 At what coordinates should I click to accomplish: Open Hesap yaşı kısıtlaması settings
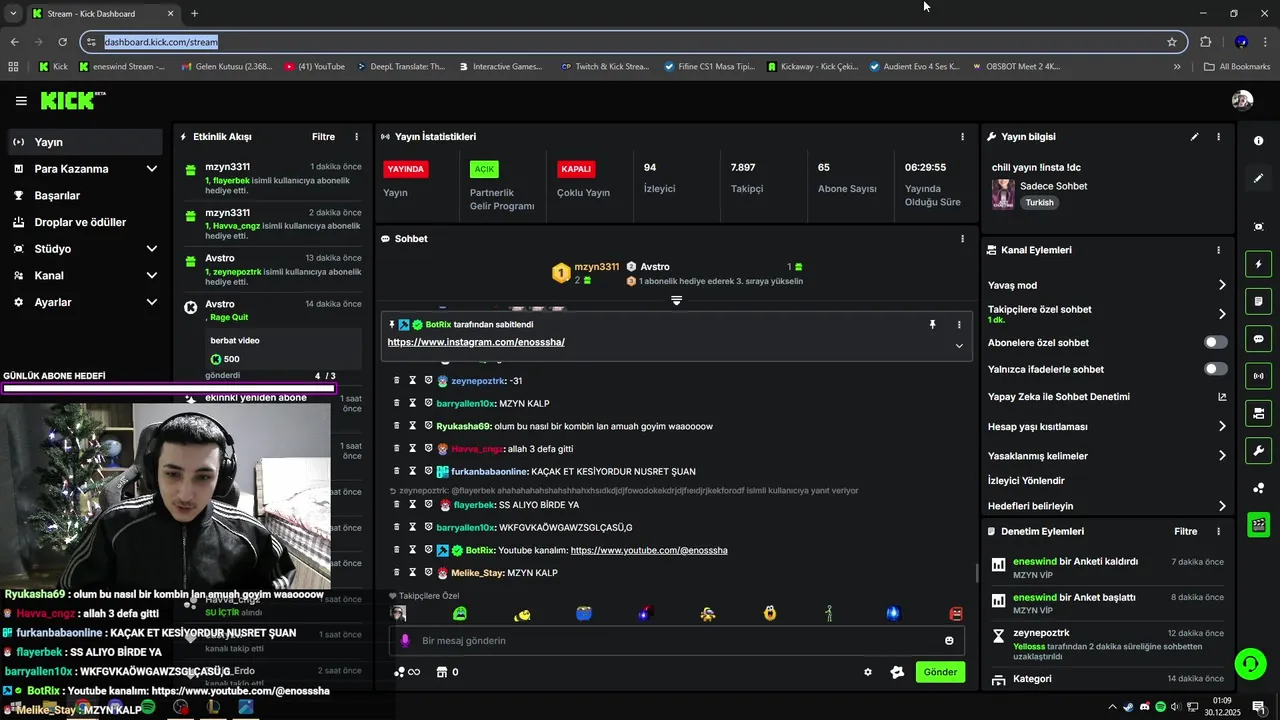point(1107,426)
